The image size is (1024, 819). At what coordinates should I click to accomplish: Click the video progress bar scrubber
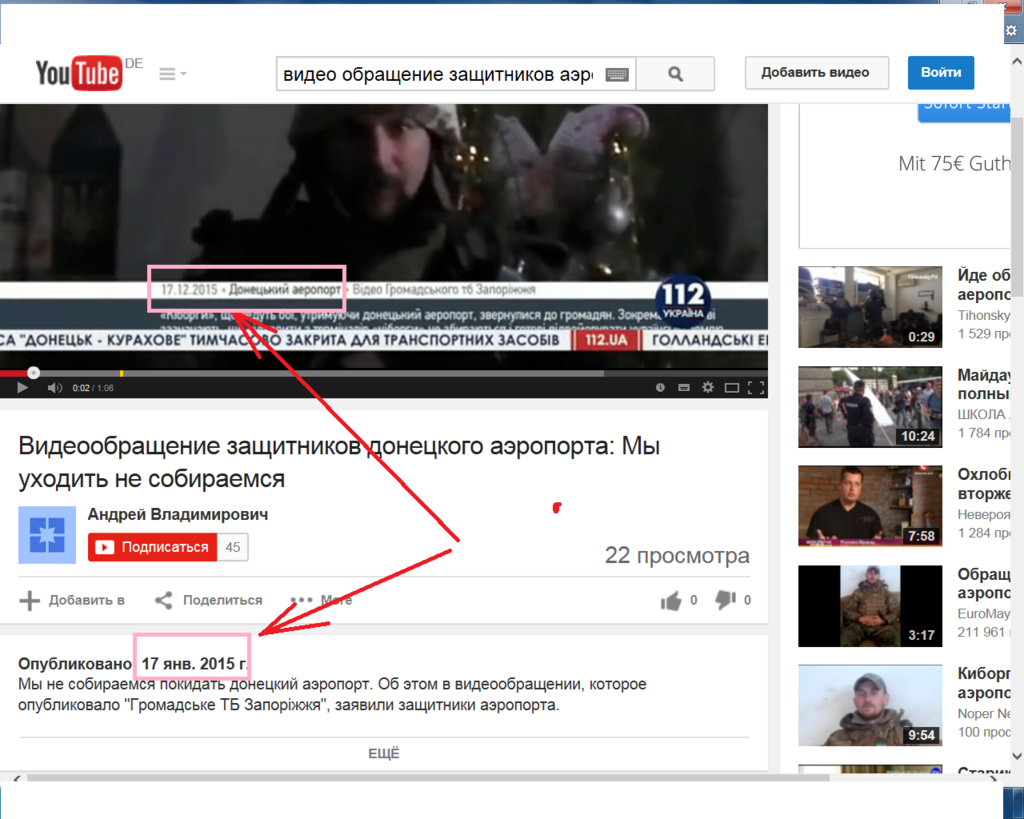(33, 373)
